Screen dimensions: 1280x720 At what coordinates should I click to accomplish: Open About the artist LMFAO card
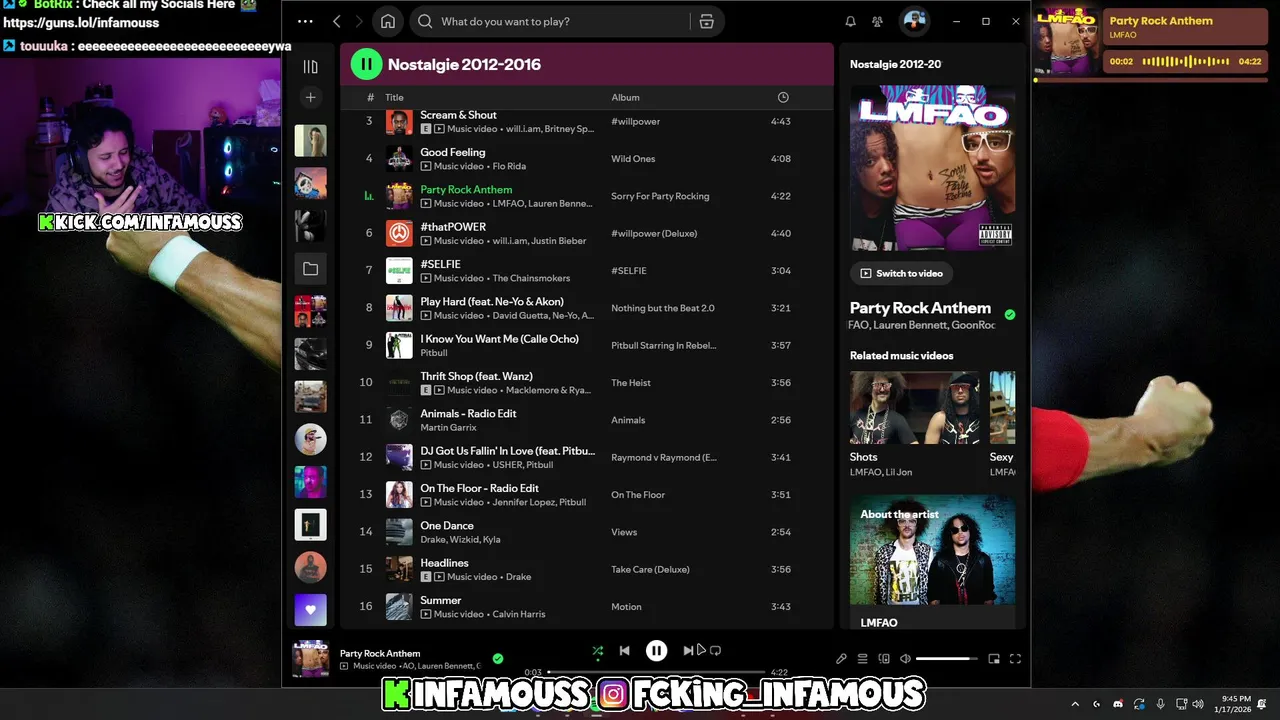click(932, 564)
